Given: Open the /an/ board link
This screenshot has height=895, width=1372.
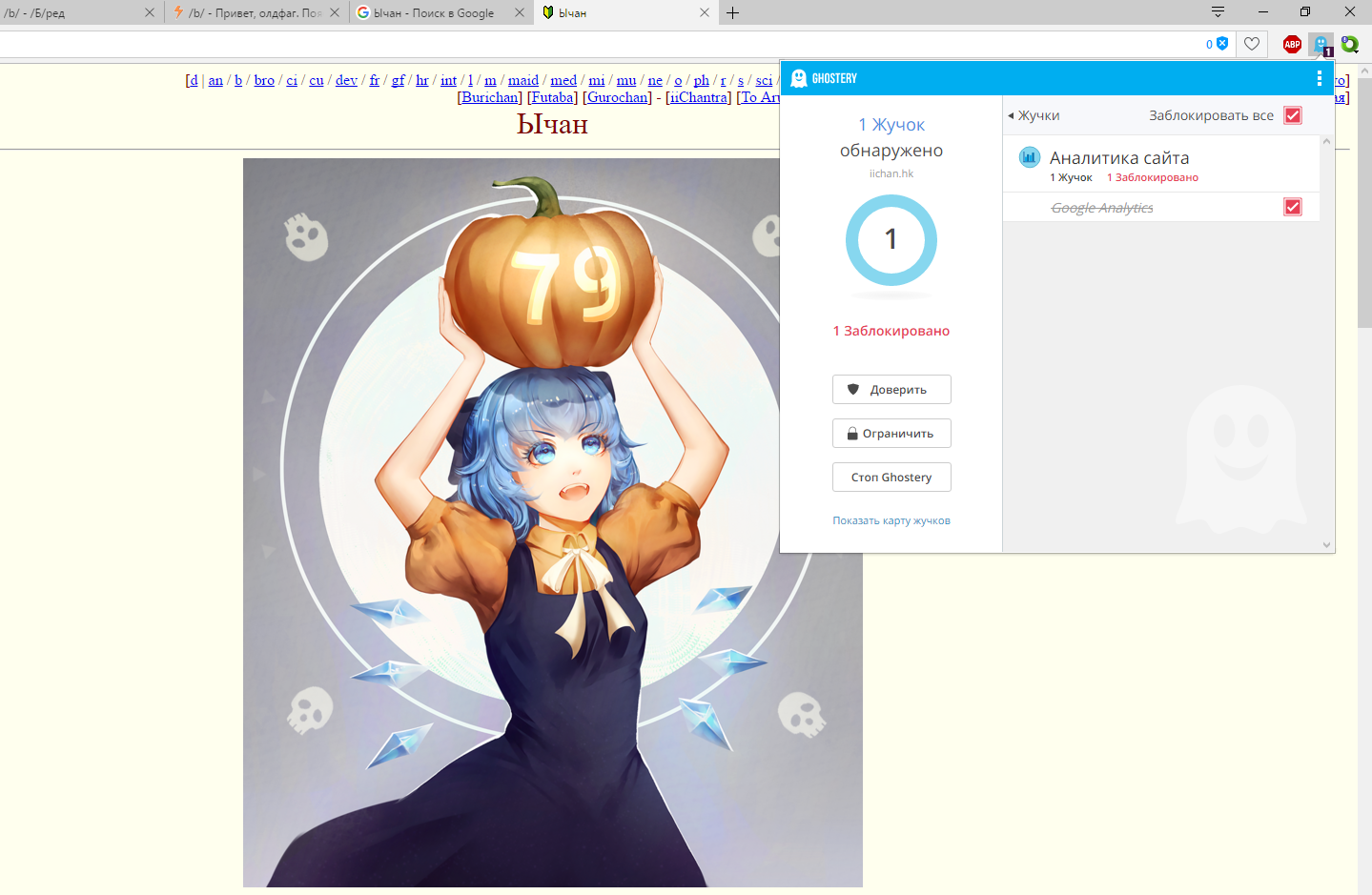Looking at the screenshot, I should [215, 80].
